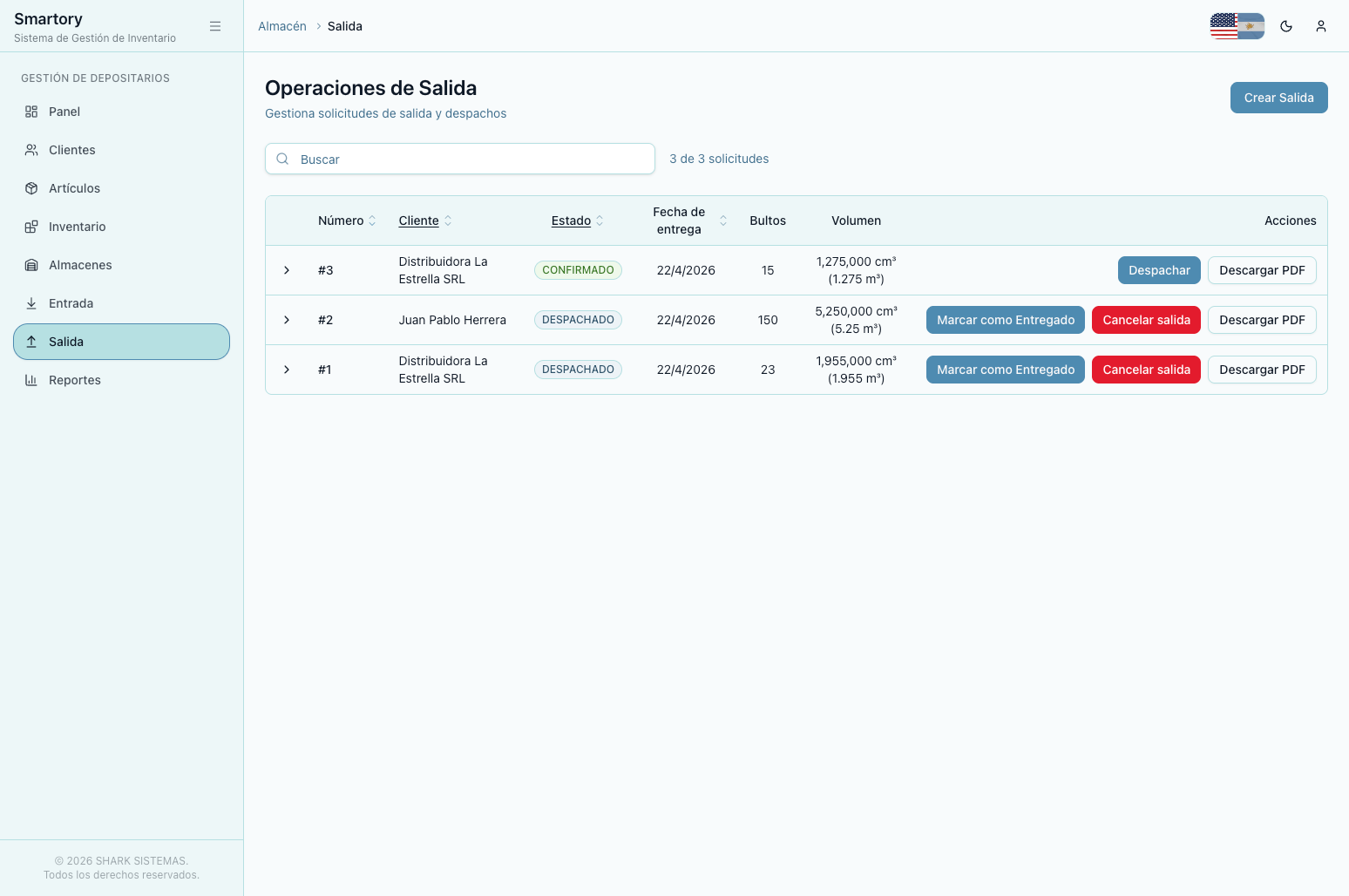Switch language using the flag toggle
The width and height of the screenshot is (1349, 896).
tap(1237, 26)
